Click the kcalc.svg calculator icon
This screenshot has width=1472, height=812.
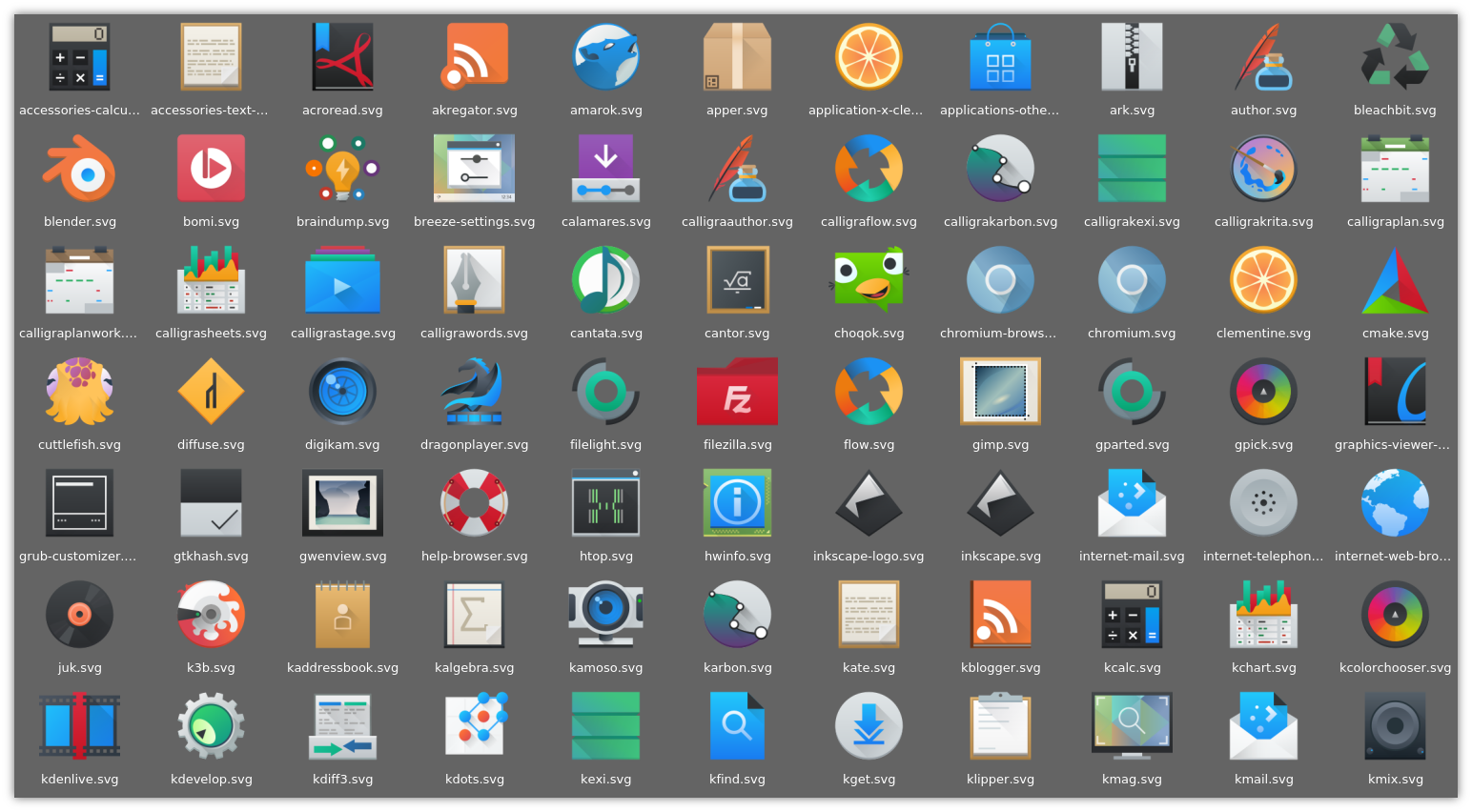pyautogui.click(x=1132, y=615)
